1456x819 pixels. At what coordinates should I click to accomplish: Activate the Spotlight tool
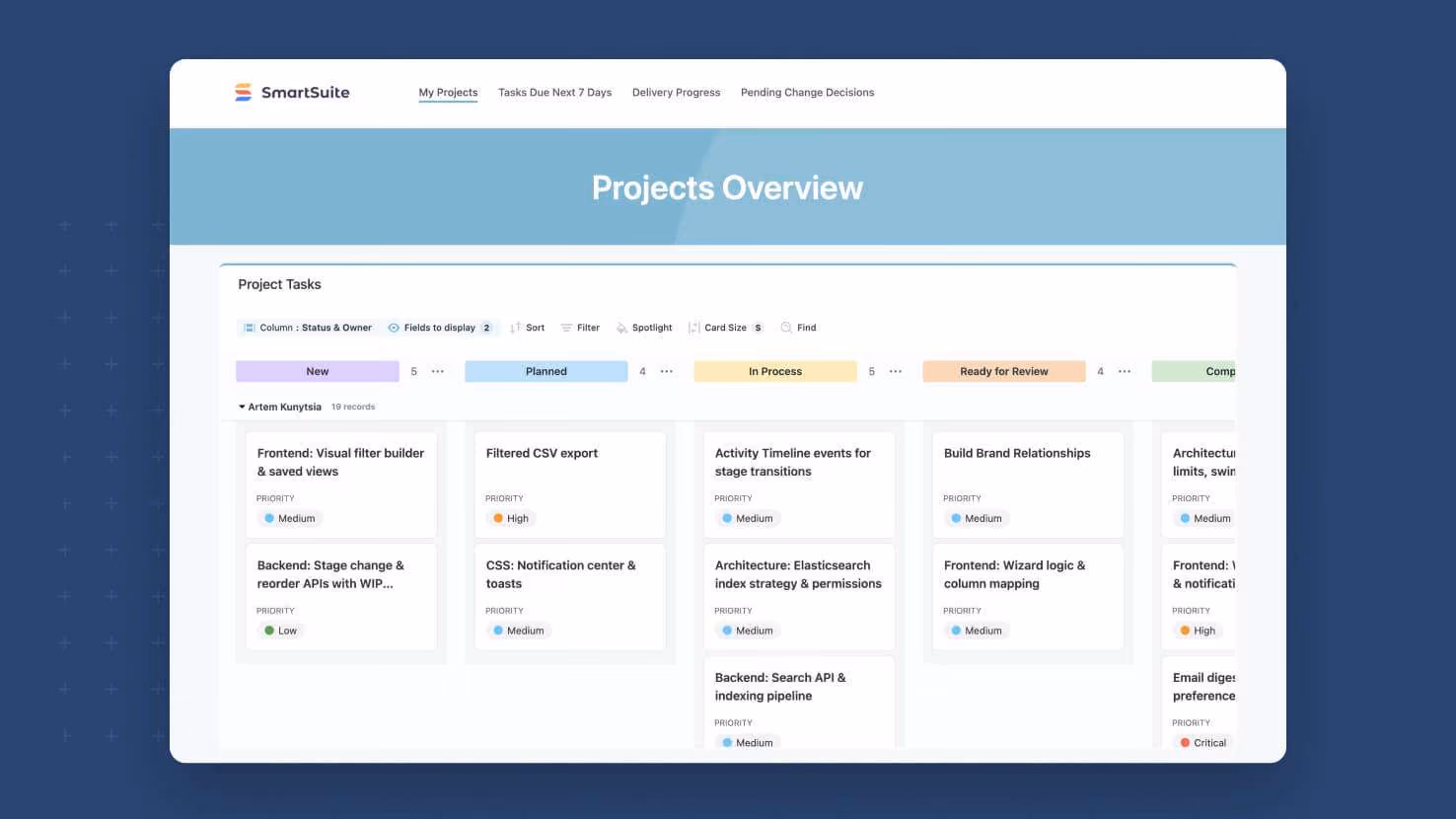(644, 328)
